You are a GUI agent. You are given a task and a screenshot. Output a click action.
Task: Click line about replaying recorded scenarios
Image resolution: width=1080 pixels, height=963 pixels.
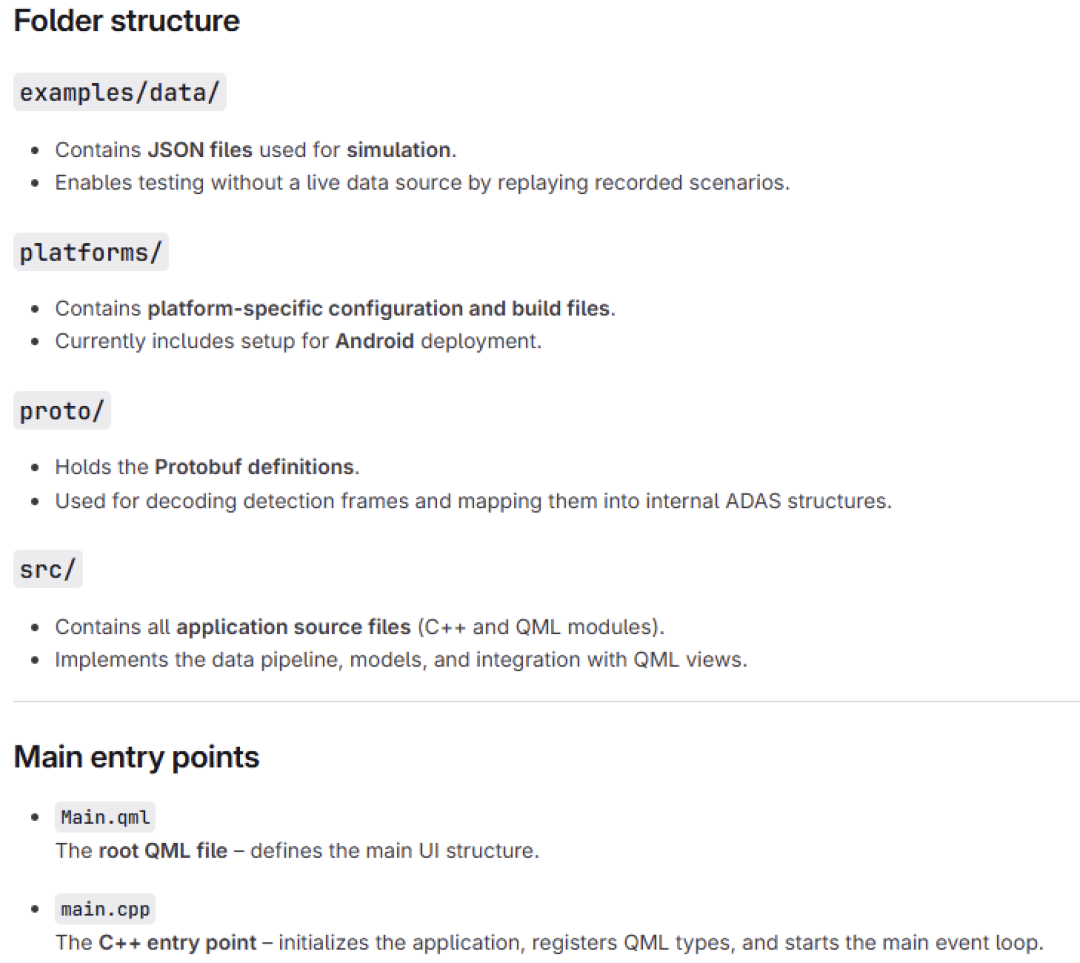pos(422,183)
